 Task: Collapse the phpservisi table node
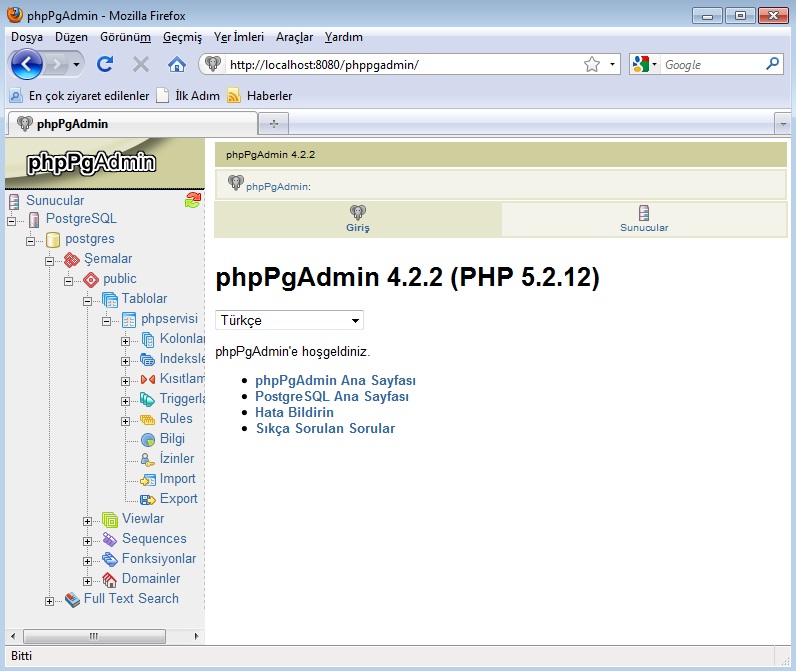tap(106, 321)
